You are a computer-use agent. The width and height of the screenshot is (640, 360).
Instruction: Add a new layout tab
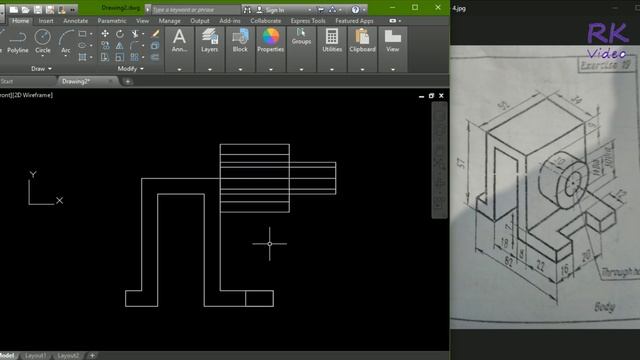[92, 356]
